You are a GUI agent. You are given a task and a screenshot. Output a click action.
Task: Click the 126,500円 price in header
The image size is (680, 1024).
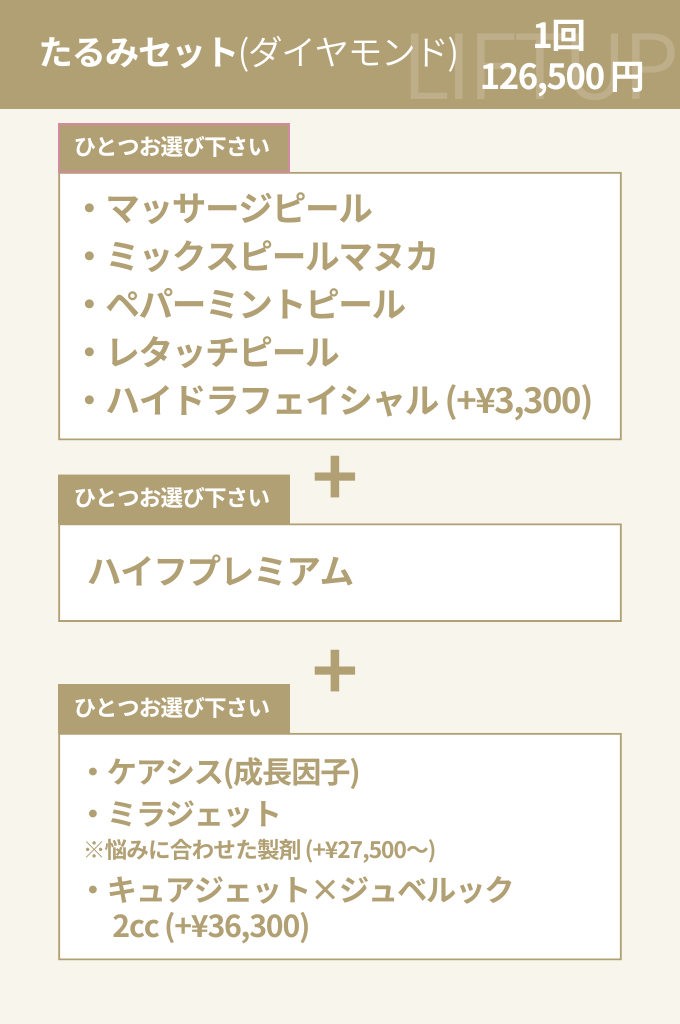tap(562, 78)
